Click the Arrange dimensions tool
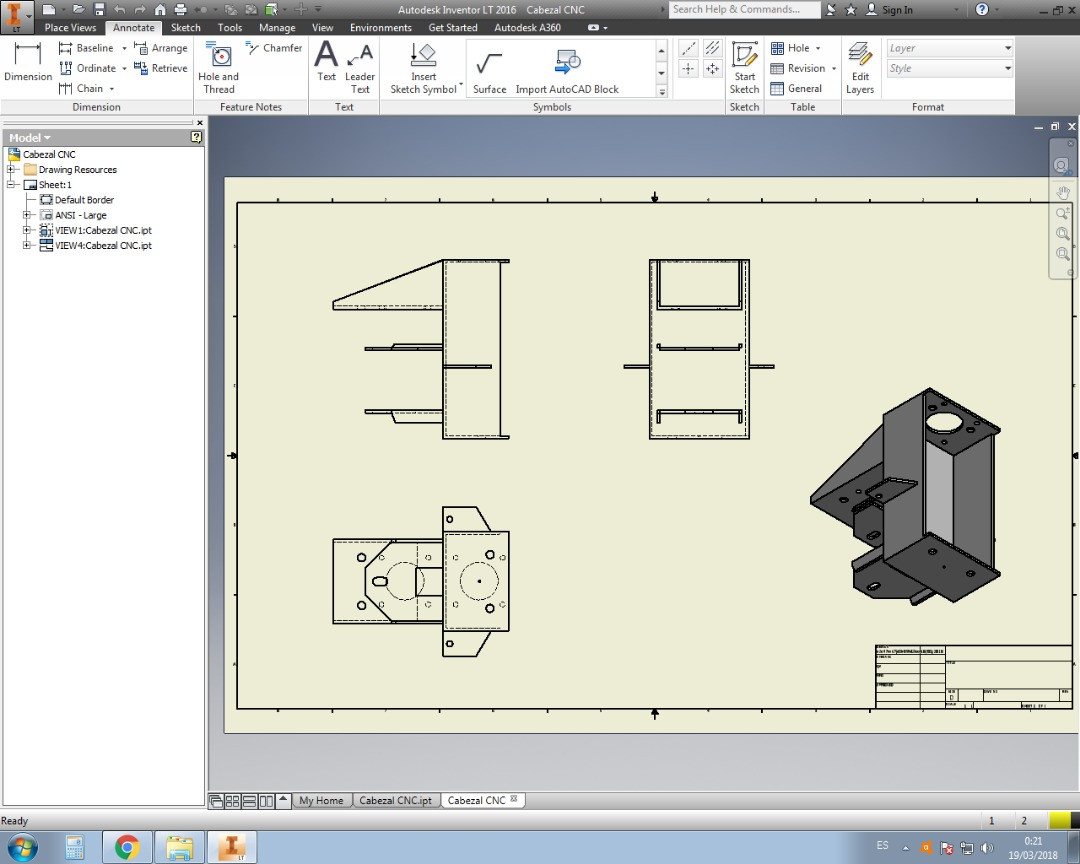Viewport: 1080px width, 864px height. click(x=160, y=48)
